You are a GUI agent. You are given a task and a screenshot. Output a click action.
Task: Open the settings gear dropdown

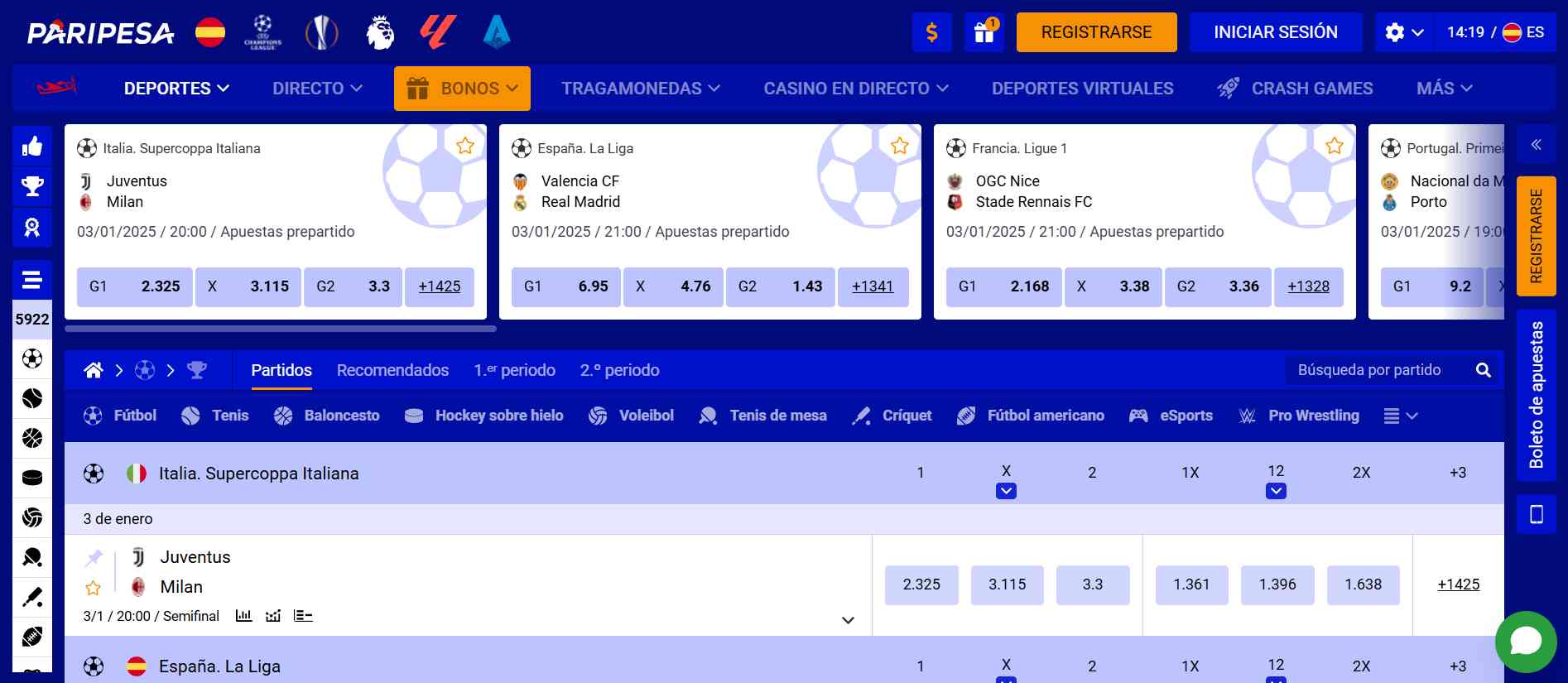1404,32
